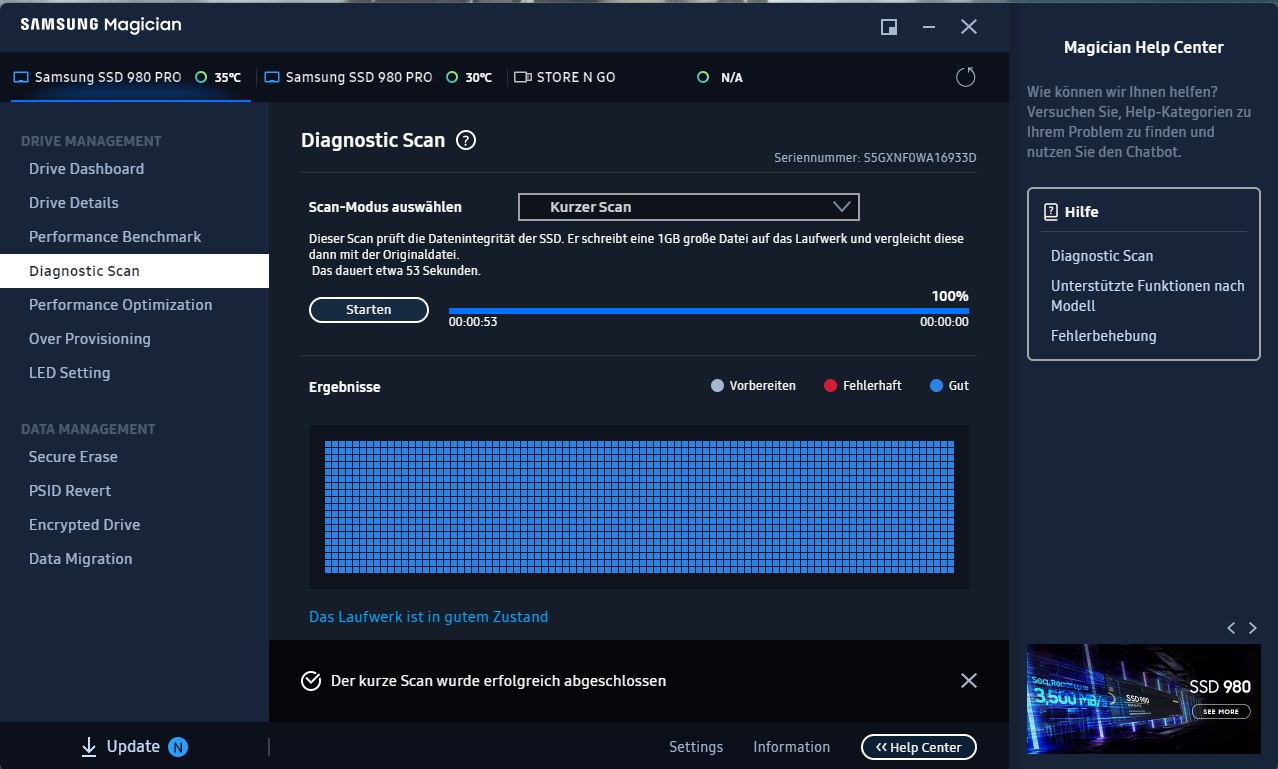The image size is (1278, 769).
Task: Open Drive Details page
Action: [x=74, y=203]
